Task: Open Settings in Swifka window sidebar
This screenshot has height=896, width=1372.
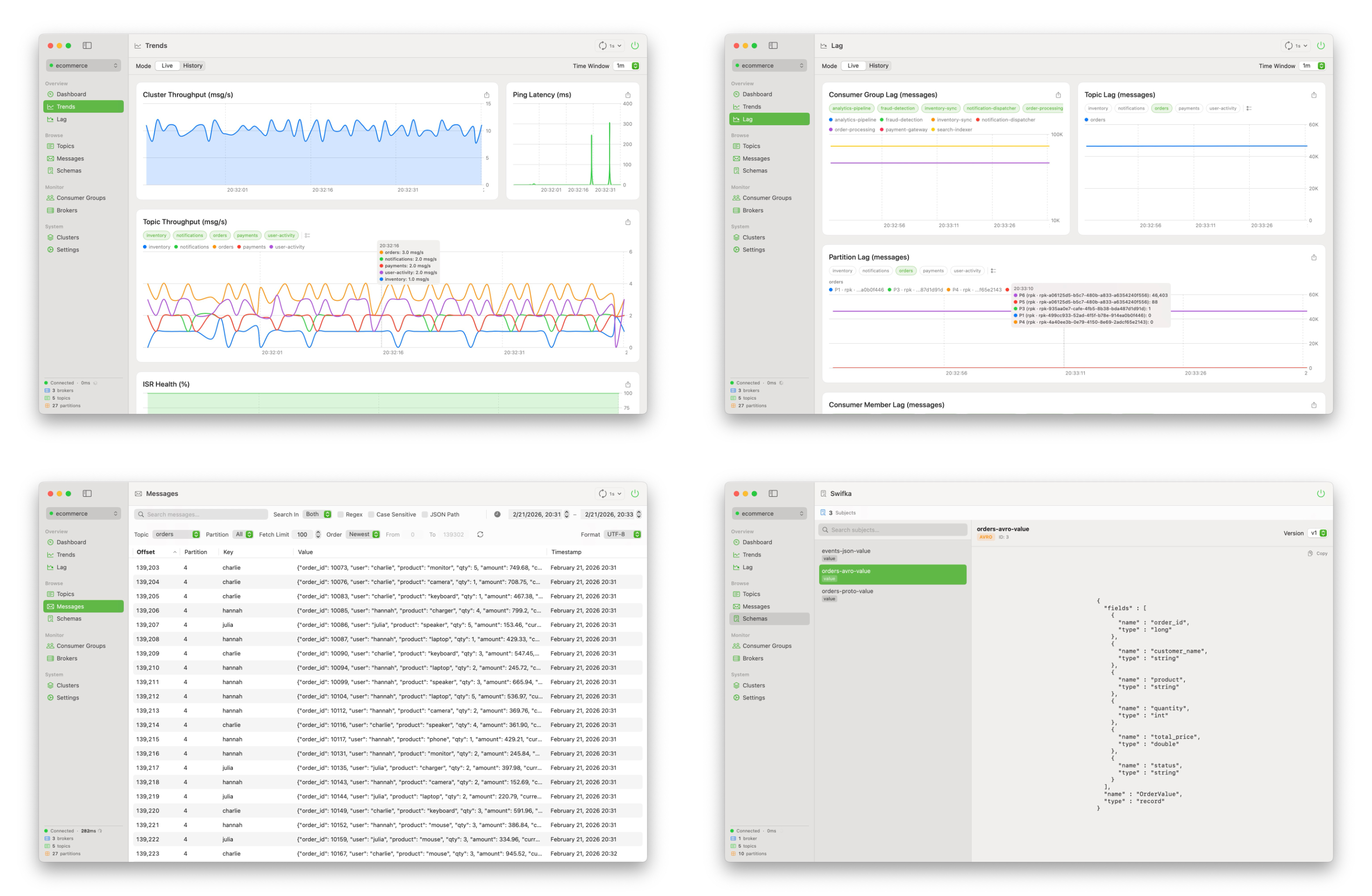Action: [x=769, y=698]
